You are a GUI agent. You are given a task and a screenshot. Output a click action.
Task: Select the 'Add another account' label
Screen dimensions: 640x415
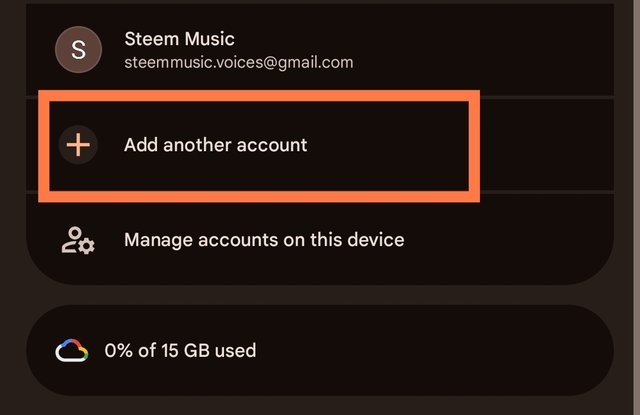click(x=215, y=145)
